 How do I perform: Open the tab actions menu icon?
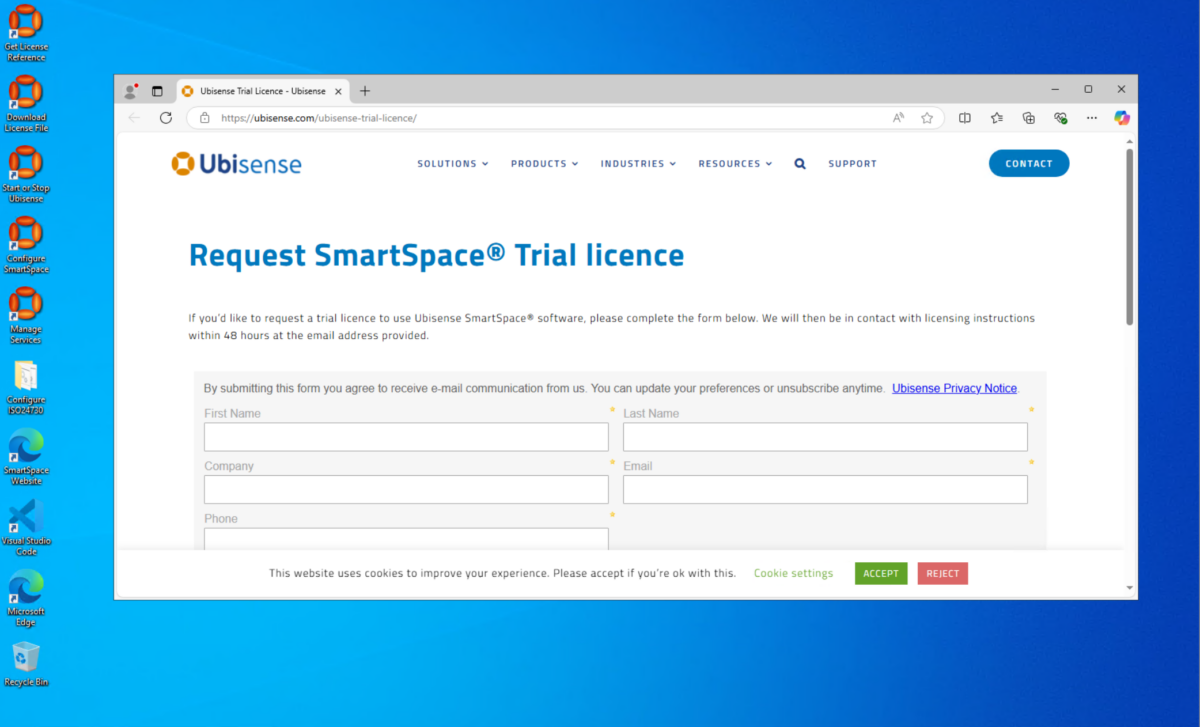tap(157, 91)
